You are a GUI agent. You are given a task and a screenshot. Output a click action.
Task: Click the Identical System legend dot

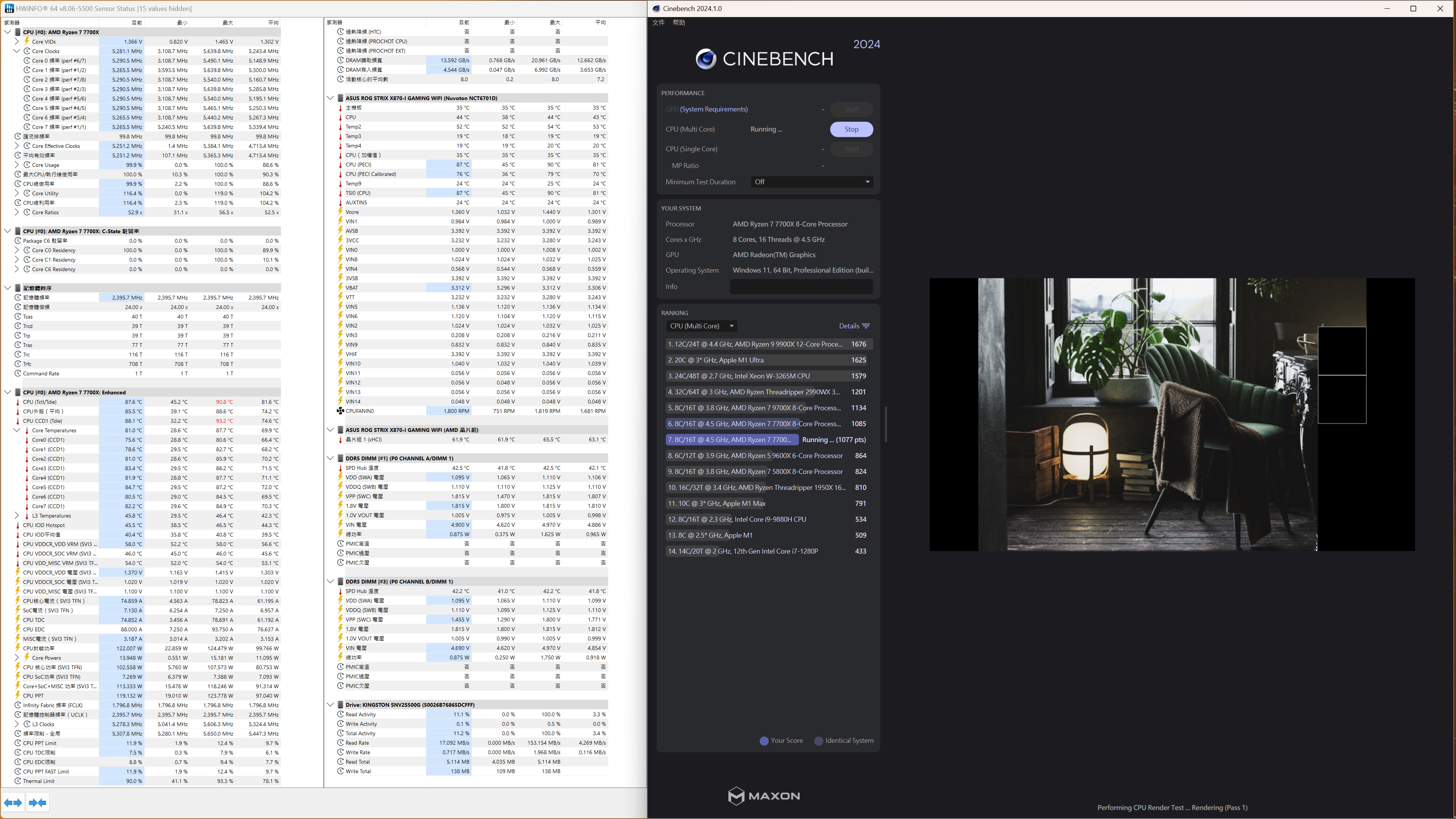pos(819,741)
